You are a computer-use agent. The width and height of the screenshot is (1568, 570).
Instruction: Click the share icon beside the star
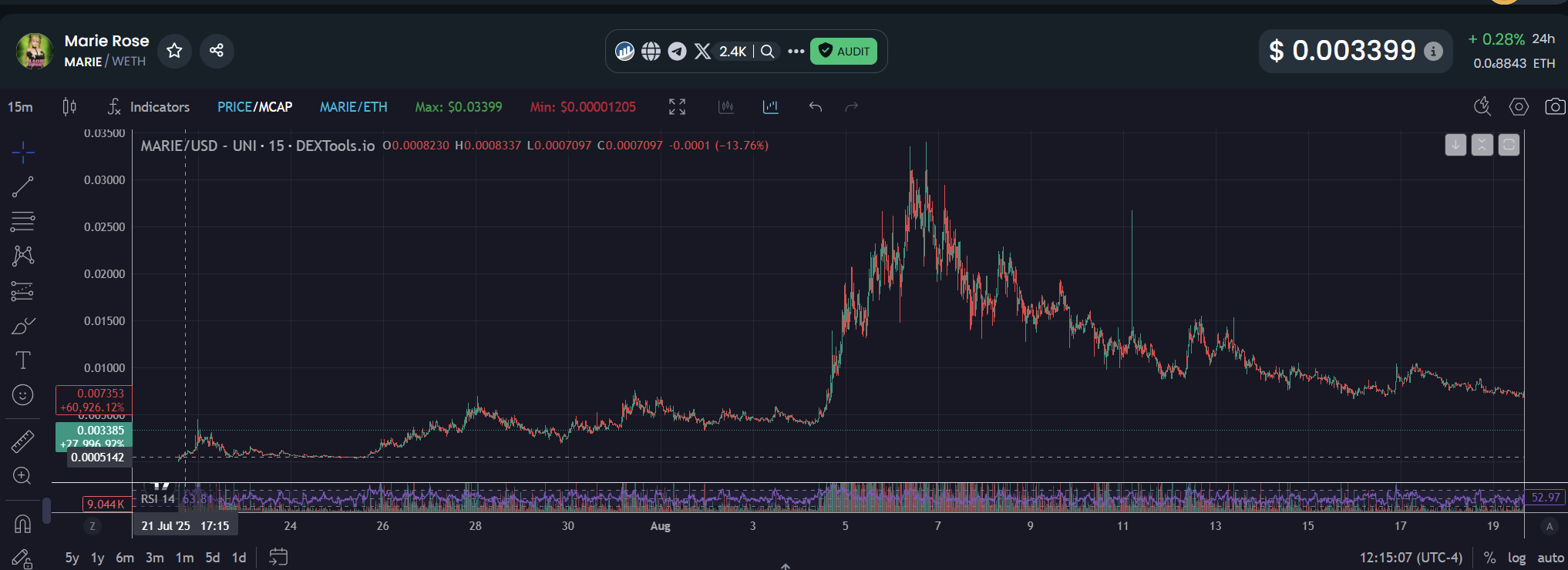coord(217,51)
